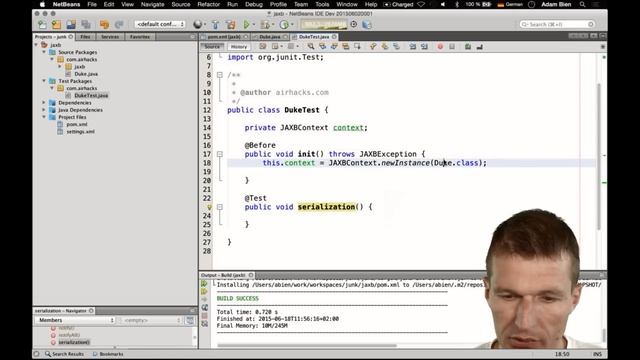Switch to the Duke.java editor tab
Viewport: 640px width, 360px height.
pyautogui.click(x=270, y=37)
